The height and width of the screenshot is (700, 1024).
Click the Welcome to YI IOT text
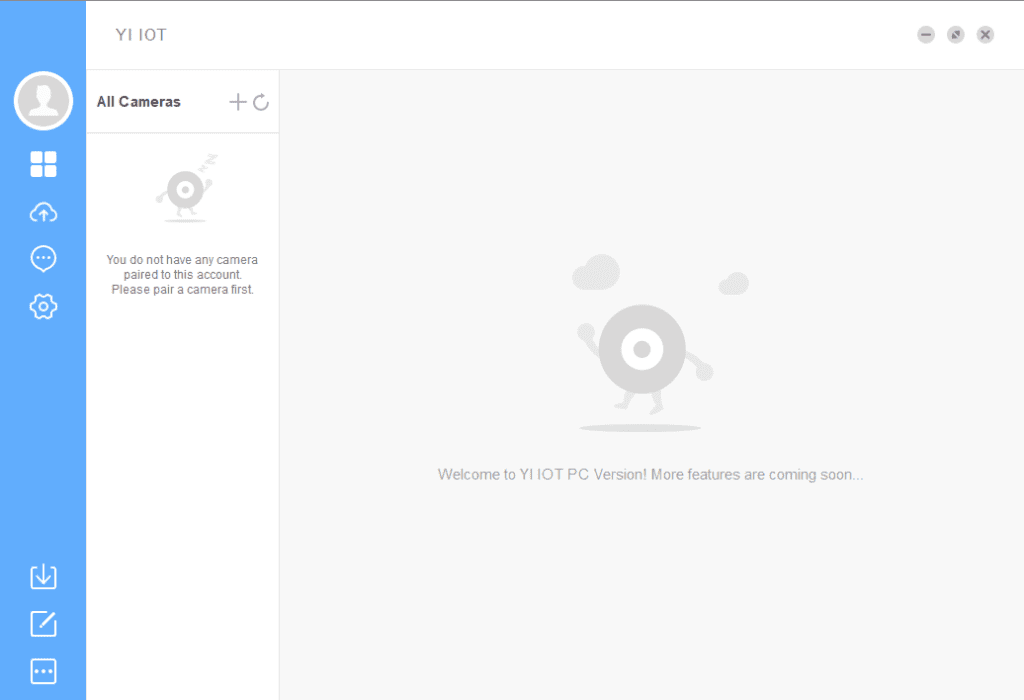pyautogui.click(x=650, y=474)
